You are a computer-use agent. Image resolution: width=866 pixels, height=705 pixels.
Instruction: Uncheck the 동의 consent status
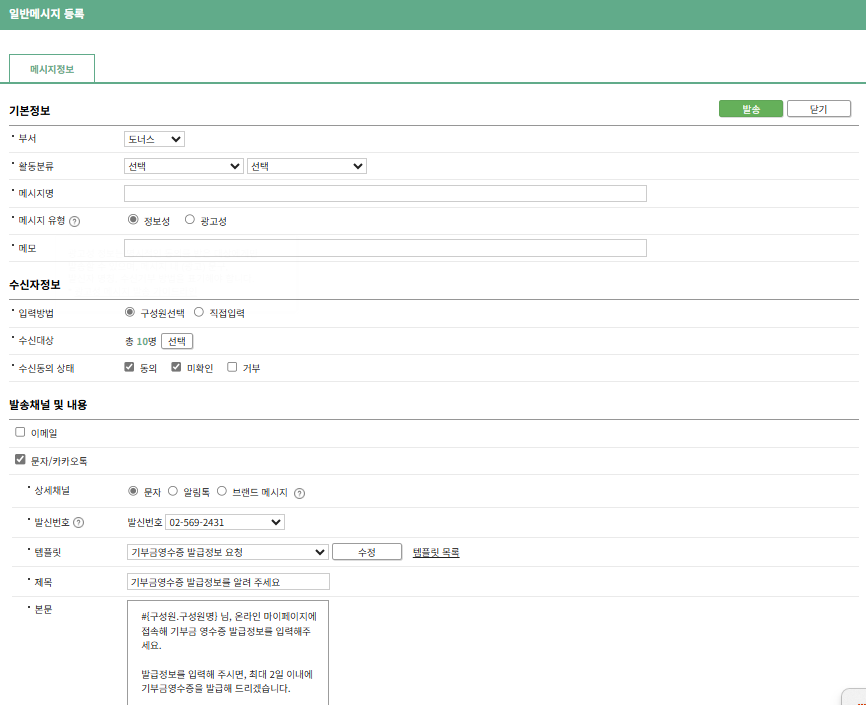click(x=129, y=367)
